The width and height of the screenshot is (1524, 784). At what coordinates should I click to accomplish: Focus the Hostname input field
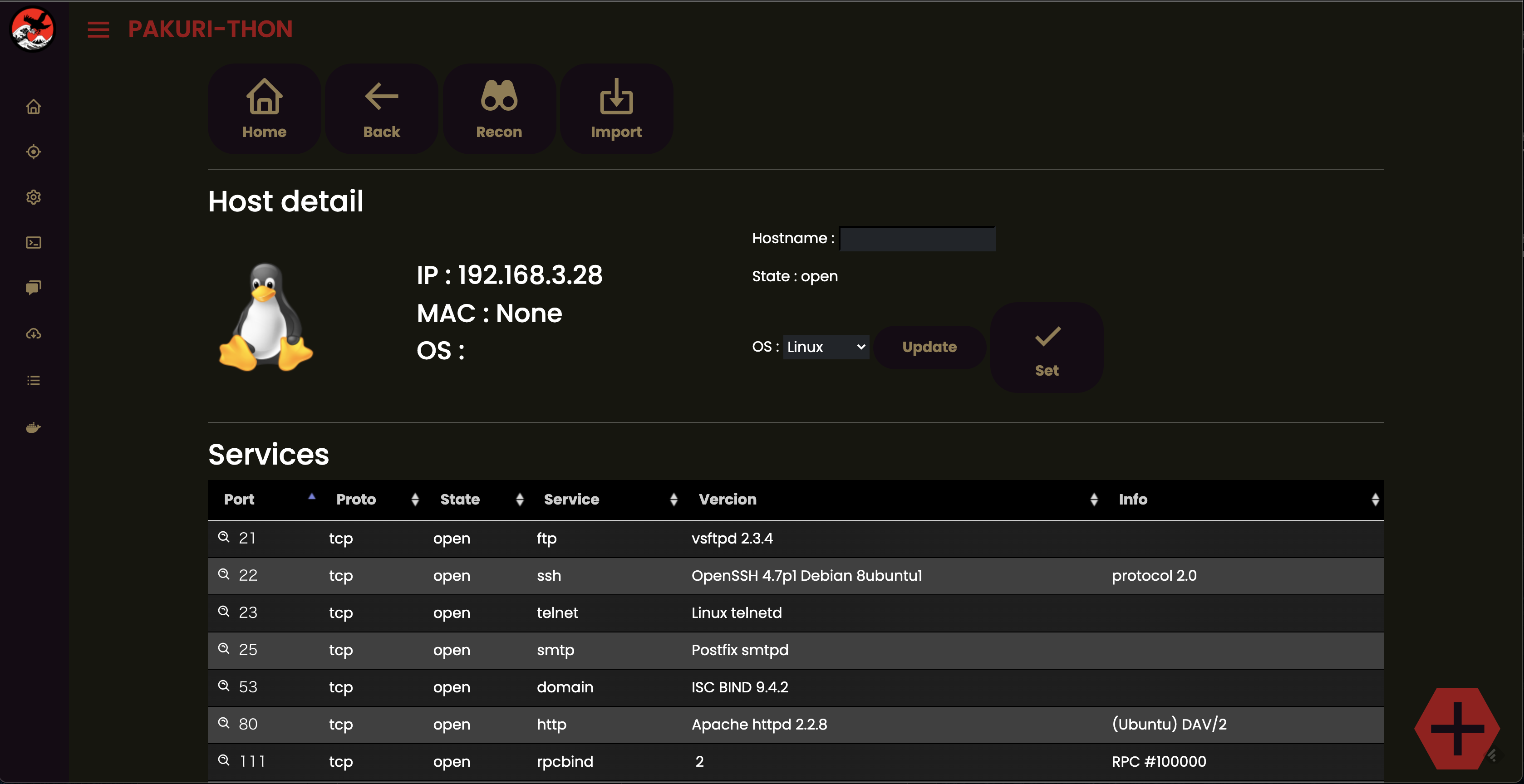coord(918,239)
